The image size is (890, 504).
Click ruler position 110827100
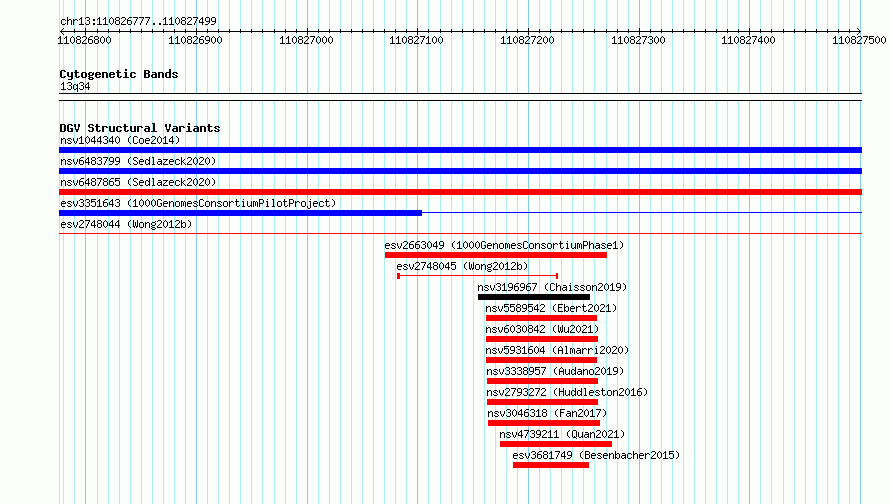[x=416, y=40]
